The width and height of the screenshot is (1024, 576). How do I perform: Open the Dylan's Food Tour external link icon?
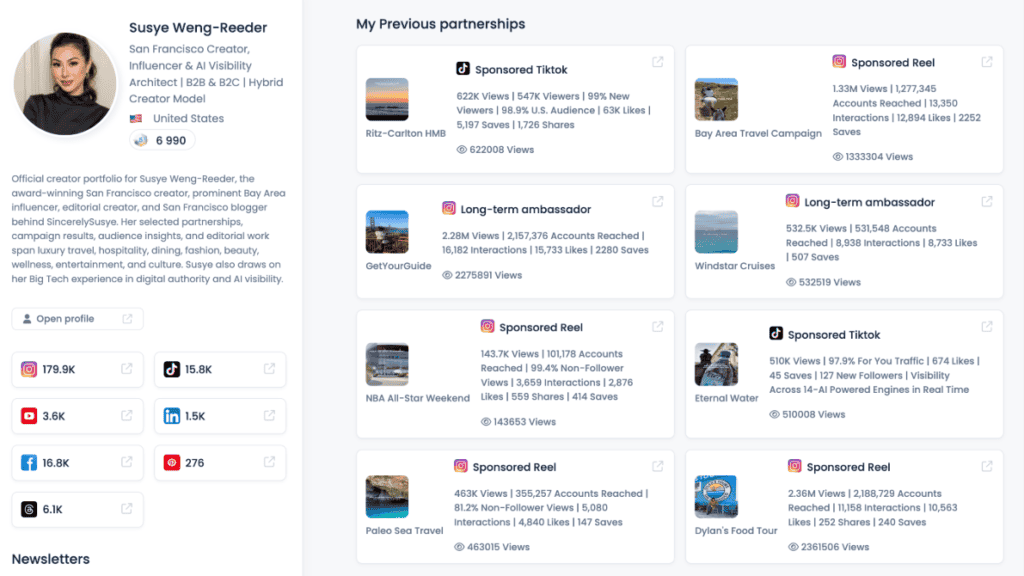[987, 466]
